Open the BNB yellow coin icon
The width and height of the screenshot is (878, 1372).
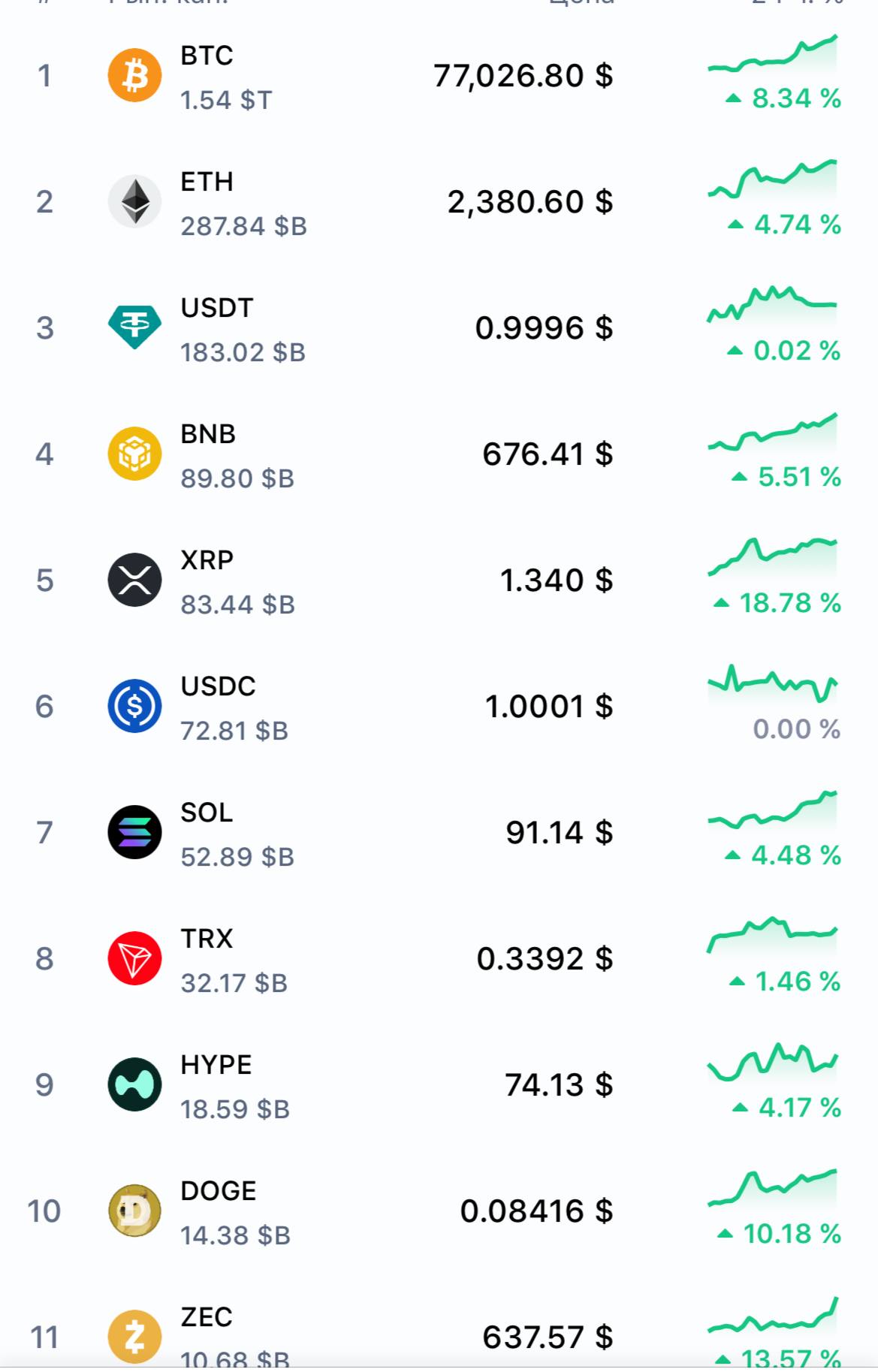click(134, 454)
